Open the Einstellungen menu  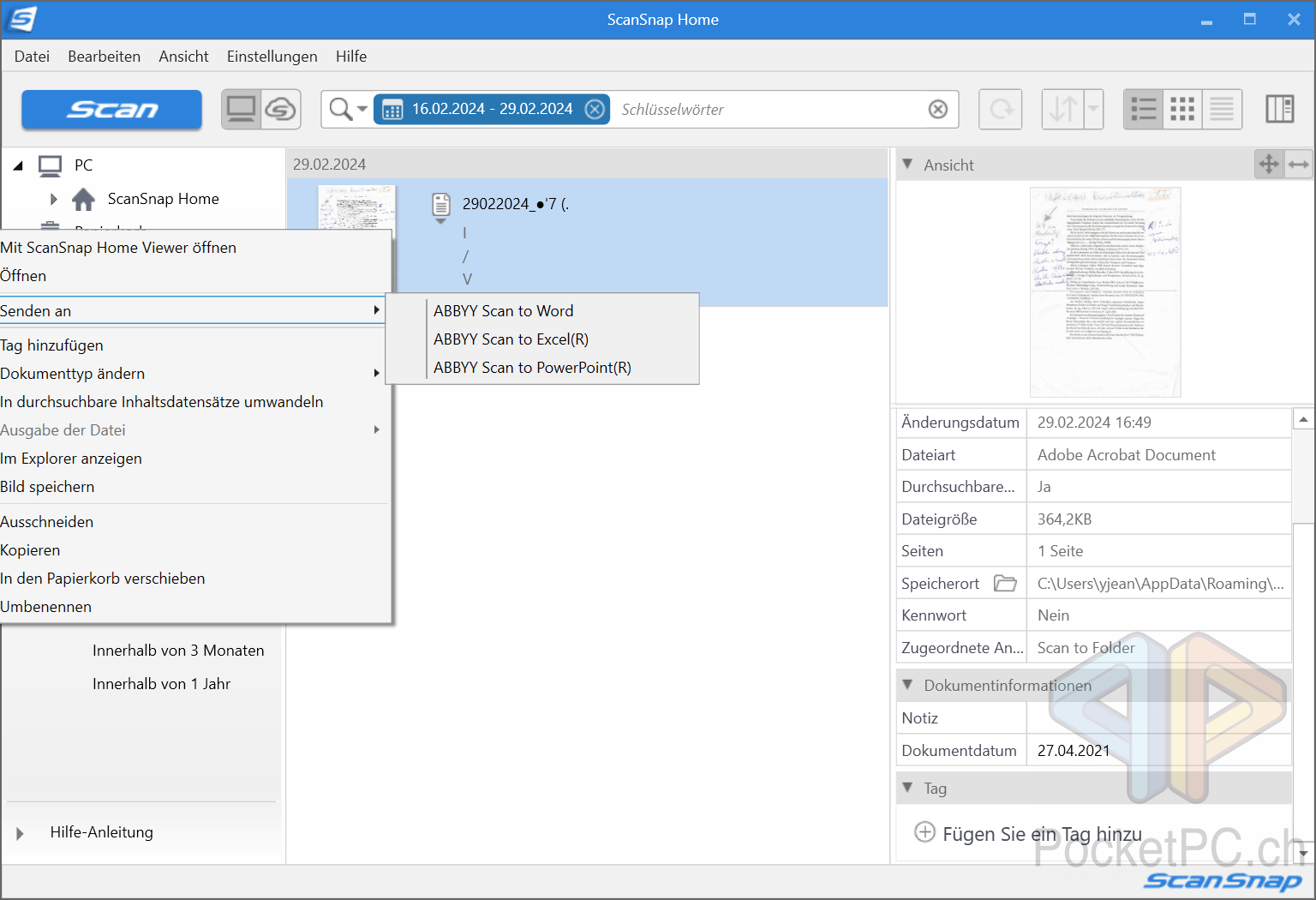[272, 57]
